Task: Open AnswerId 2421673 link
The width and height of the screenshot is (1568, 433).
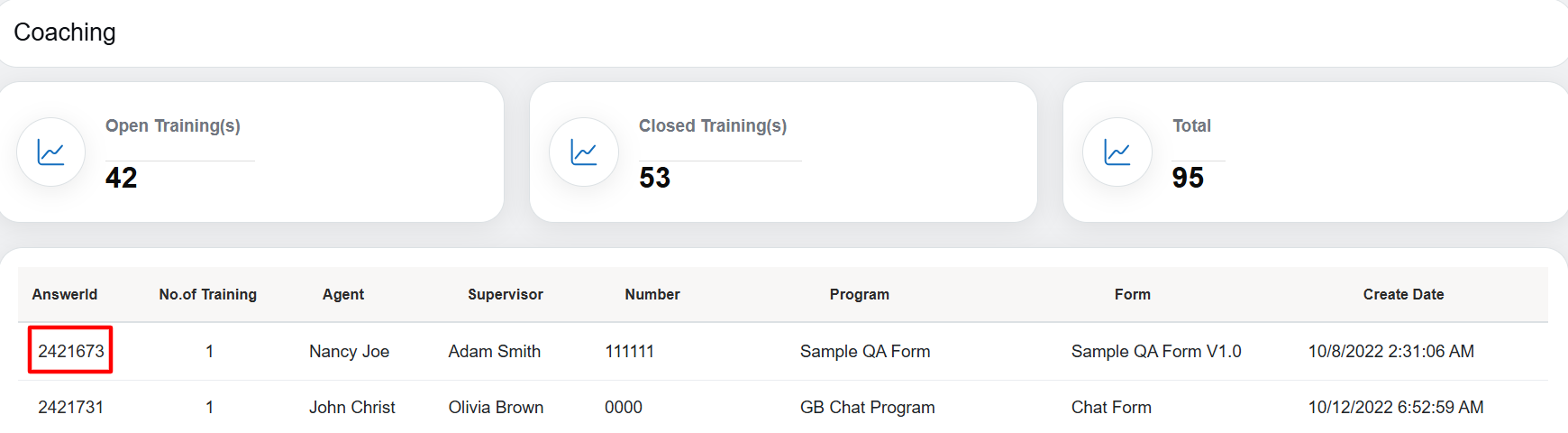Action: pyautogui.click(x=71, y=351)
